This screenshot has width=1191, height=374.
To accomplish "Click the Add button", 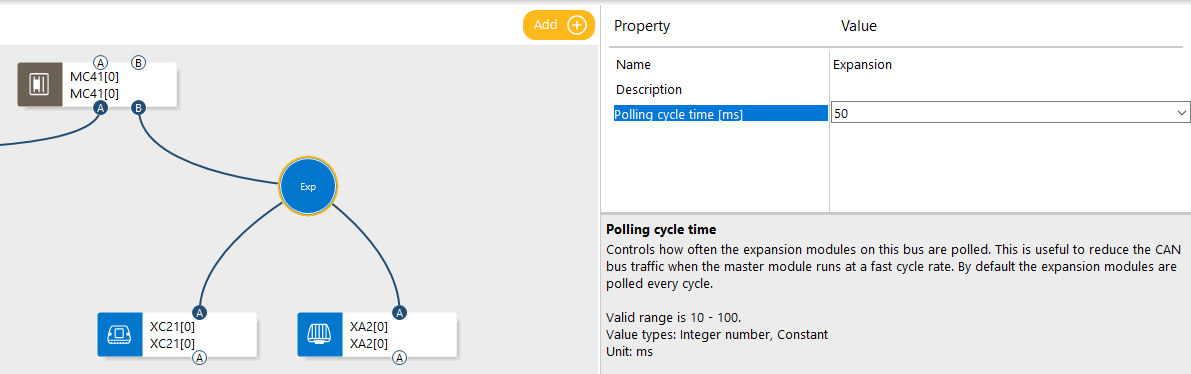I will [559, 25].
